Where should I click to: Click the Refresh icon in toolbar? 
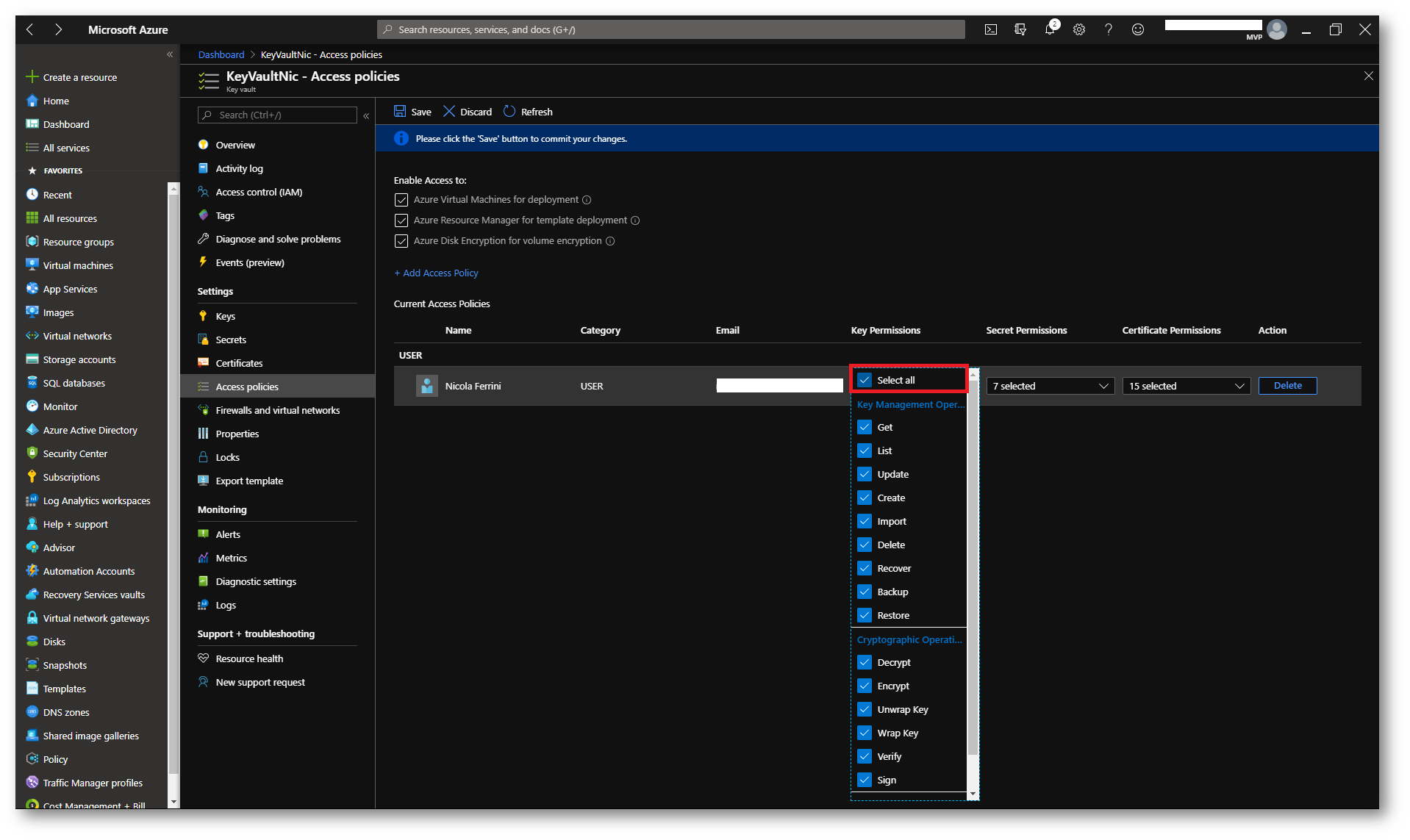click(509, 112)
